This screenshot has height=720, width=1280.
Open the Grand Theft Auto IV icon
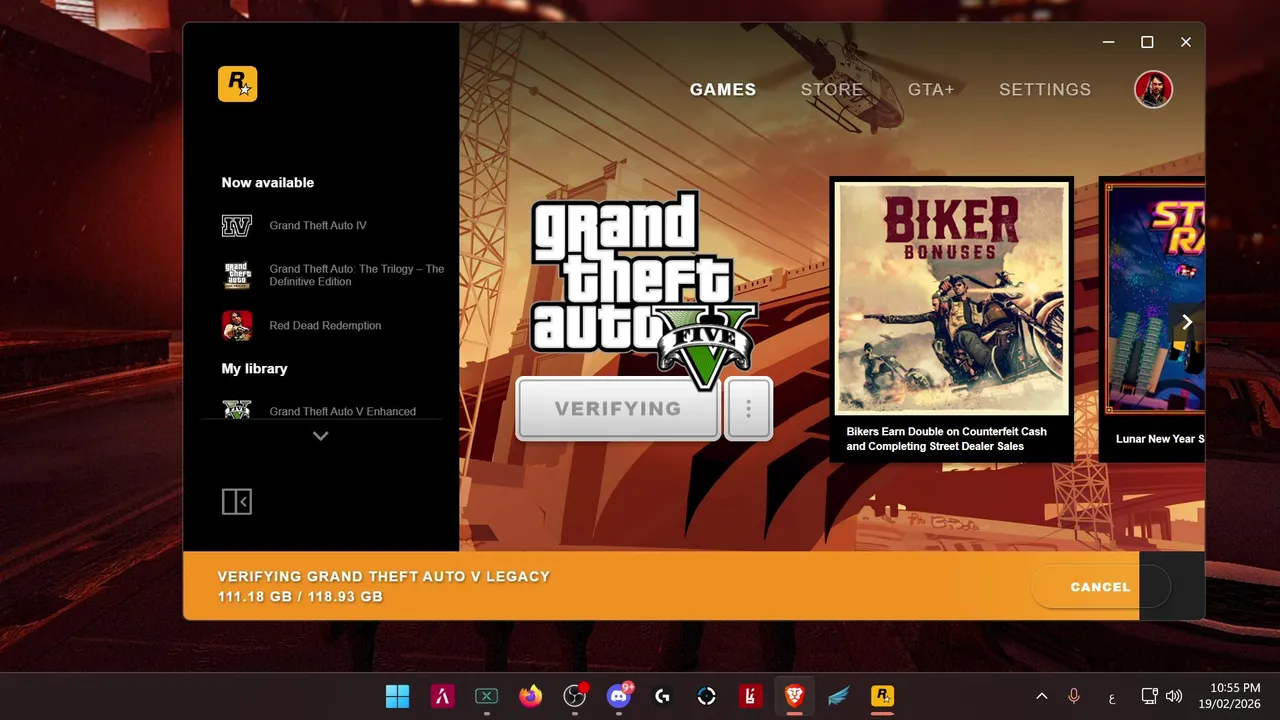pos(237,226)
